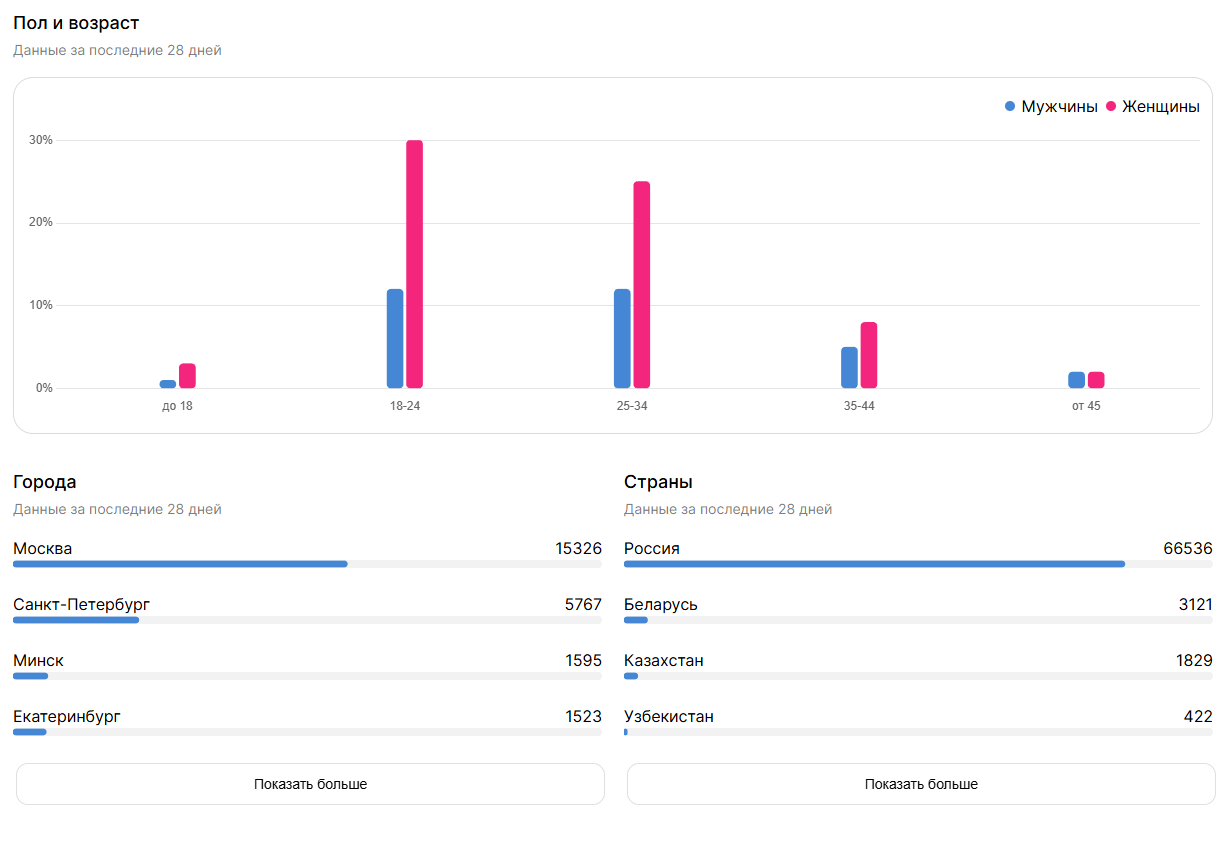1230x854 pixels.
Task: Click the blue men bar for от 45
Action: [x=1076, y=380]
